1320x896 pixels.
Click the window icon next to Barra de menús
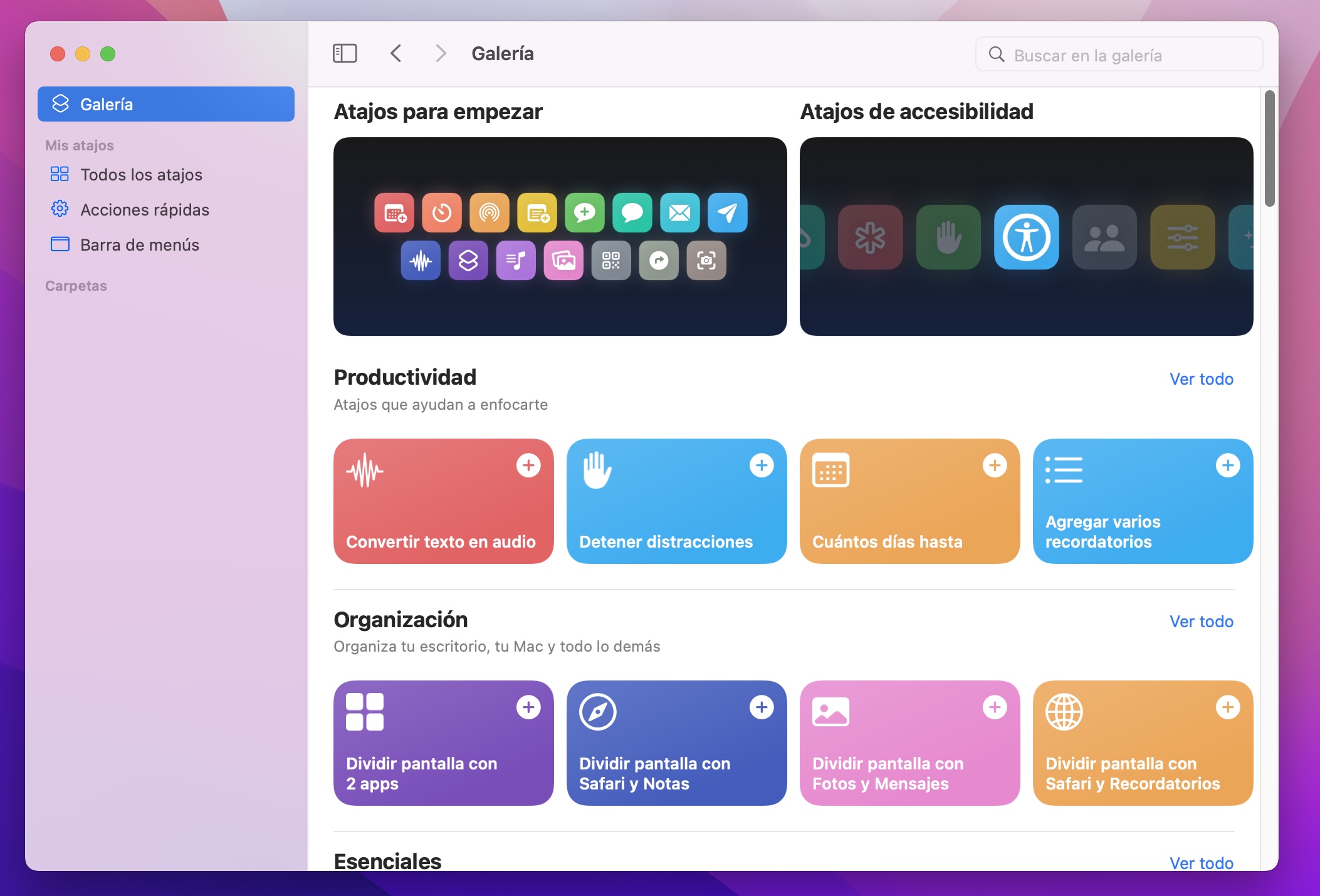(61, 245)
